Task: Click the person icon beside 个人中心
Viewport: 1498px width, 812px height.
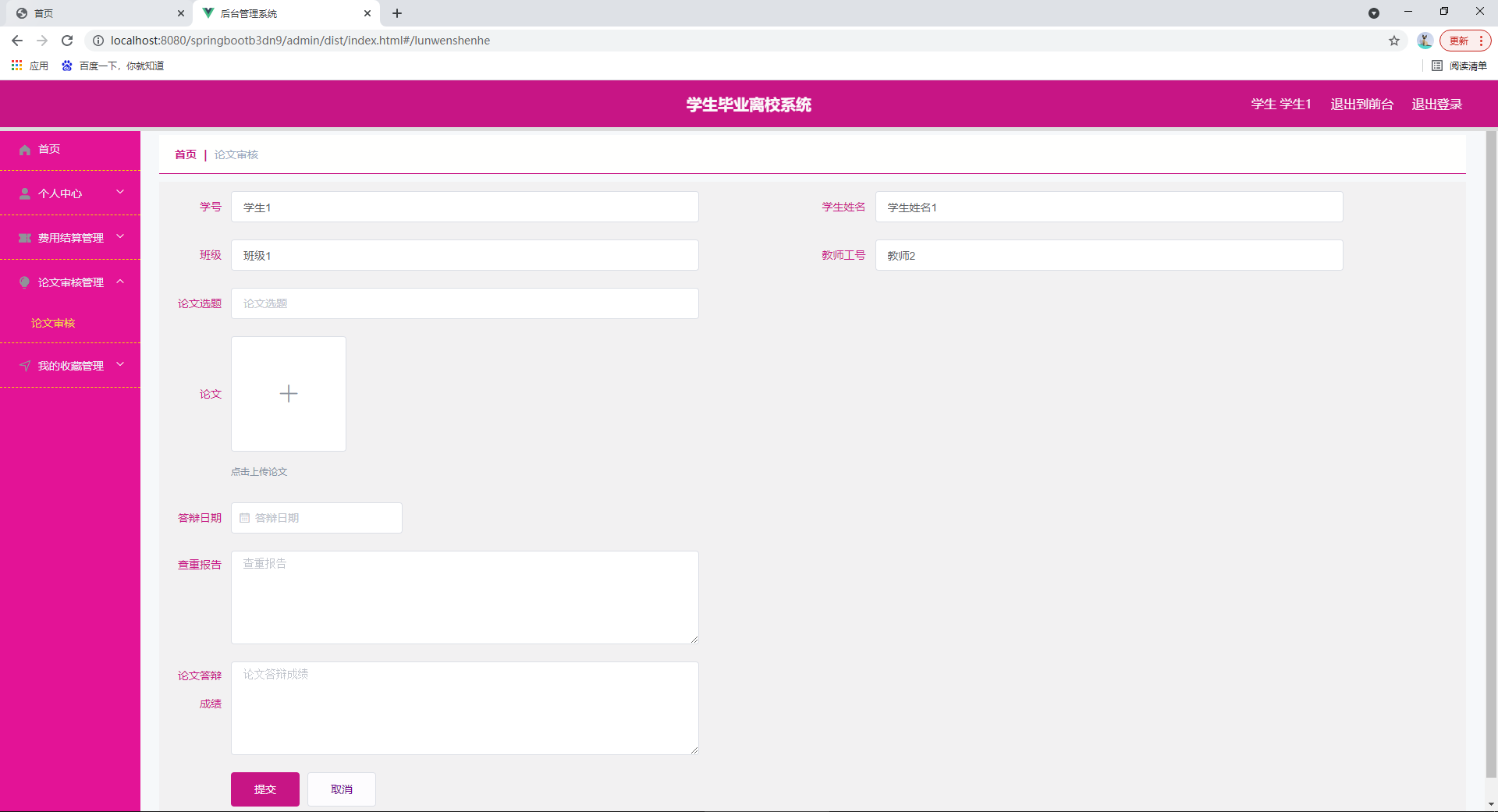Action: [25, 193]
